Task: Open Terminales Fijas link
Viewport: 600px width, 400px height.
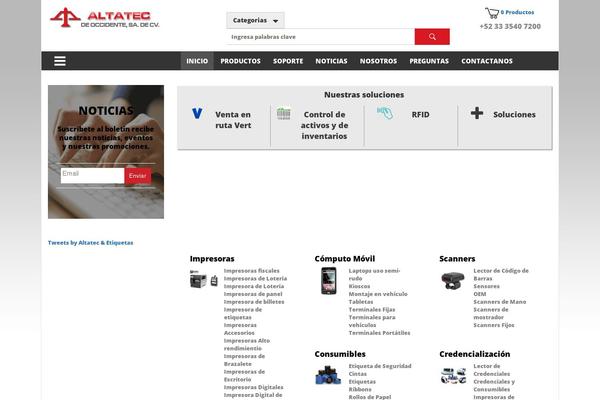Action: point(372,309)
